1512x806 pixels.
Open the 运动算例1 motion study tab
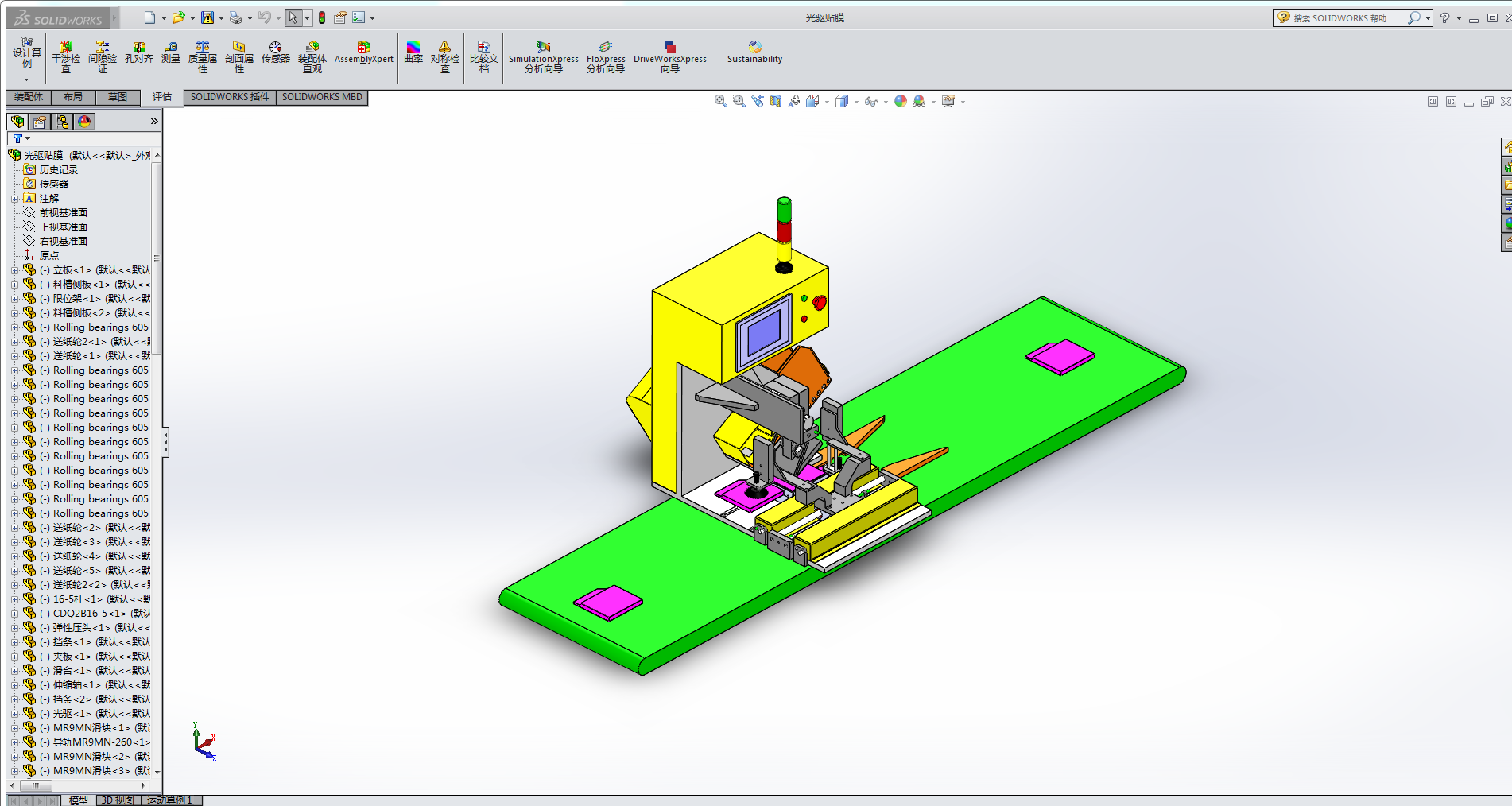[169, 800]
